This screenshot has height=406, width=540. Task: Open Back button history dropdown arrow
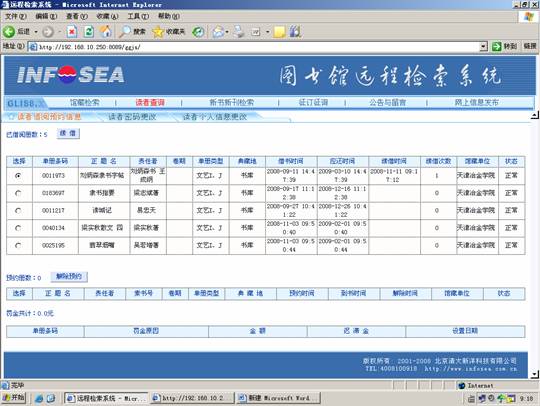[36, 32]
